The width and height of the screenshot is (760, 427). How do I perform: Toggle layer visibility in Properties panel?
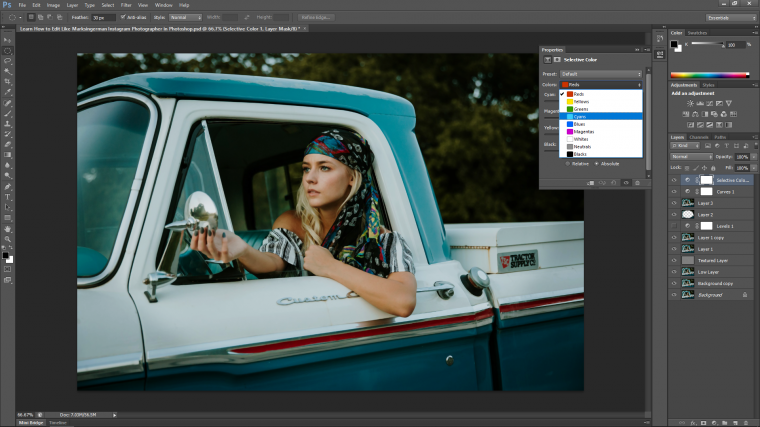626,183
